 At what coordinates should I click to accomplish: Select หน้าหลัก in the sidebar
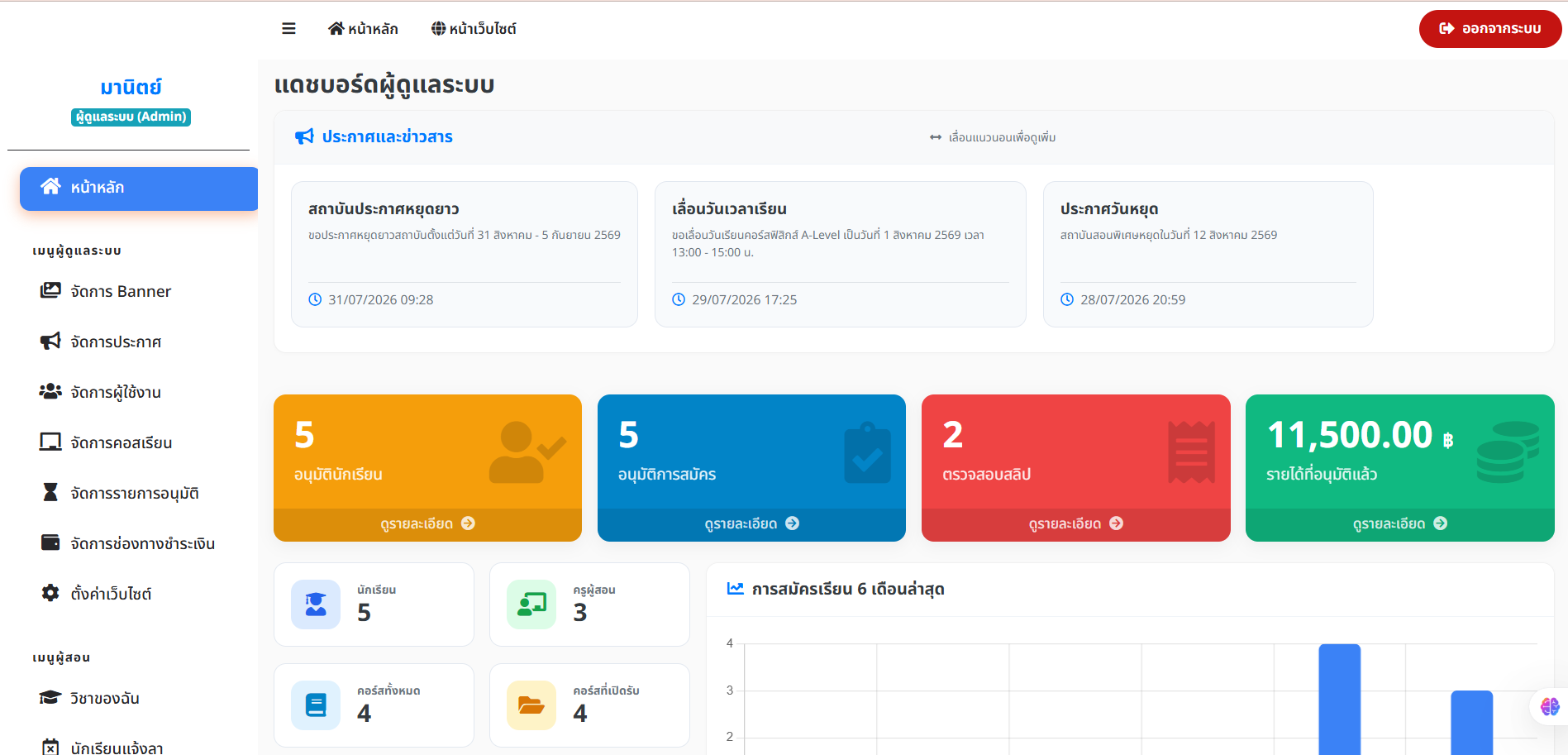click(x=139, y=189)
